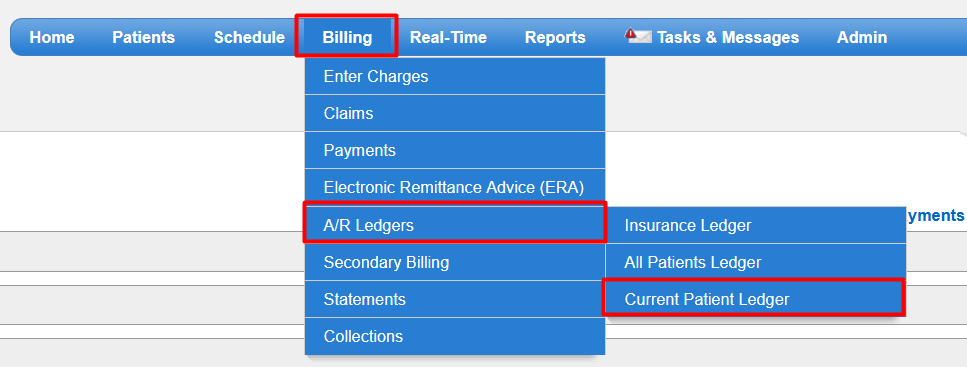Open Current Patient Ledger

[x=756, y=299]
